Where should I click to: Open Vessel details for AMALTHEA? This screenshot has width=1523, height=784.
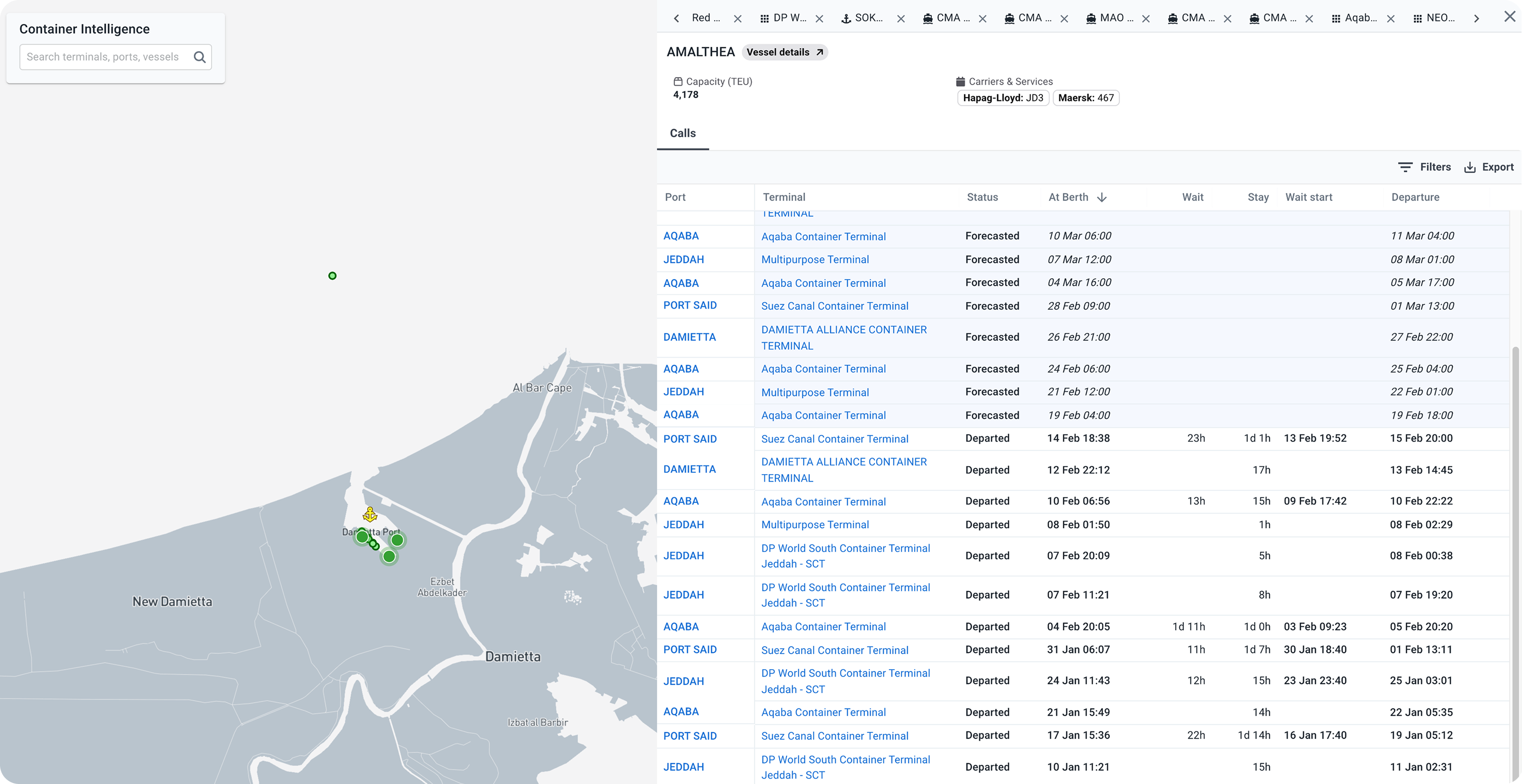tap(784, 53)
